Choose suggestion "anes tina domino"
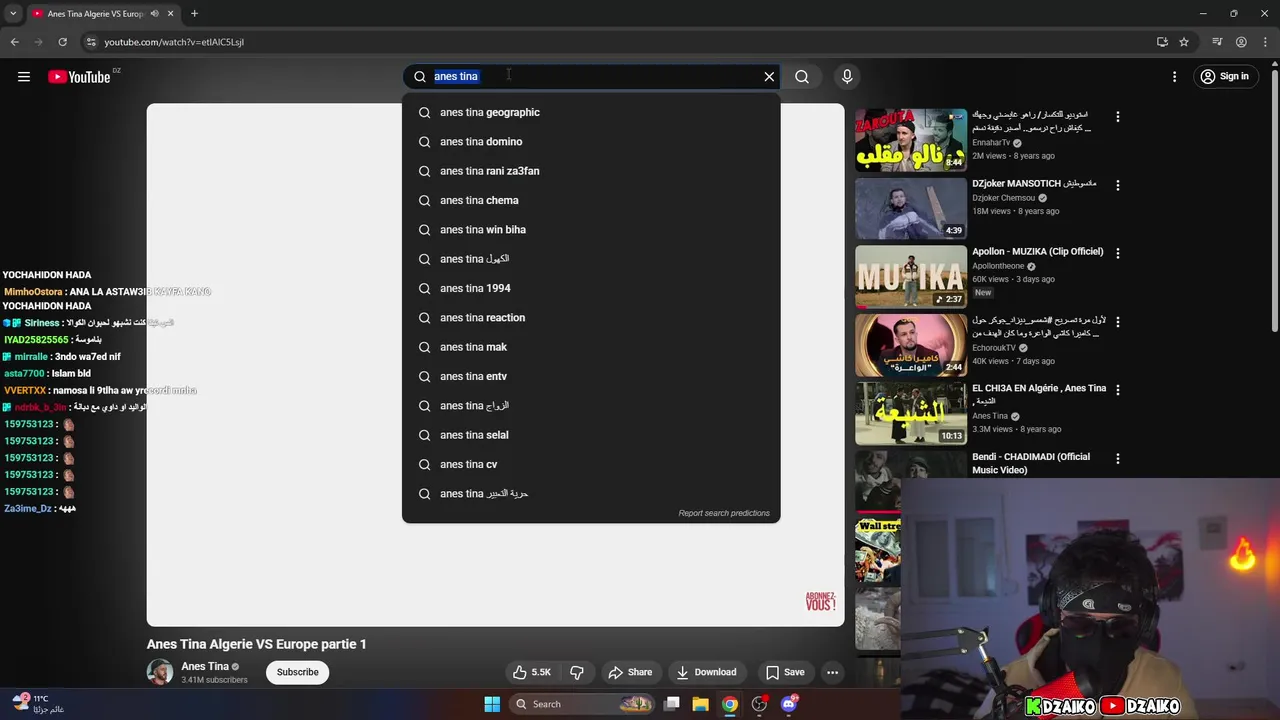1280x720 pixels. point(591,142)
